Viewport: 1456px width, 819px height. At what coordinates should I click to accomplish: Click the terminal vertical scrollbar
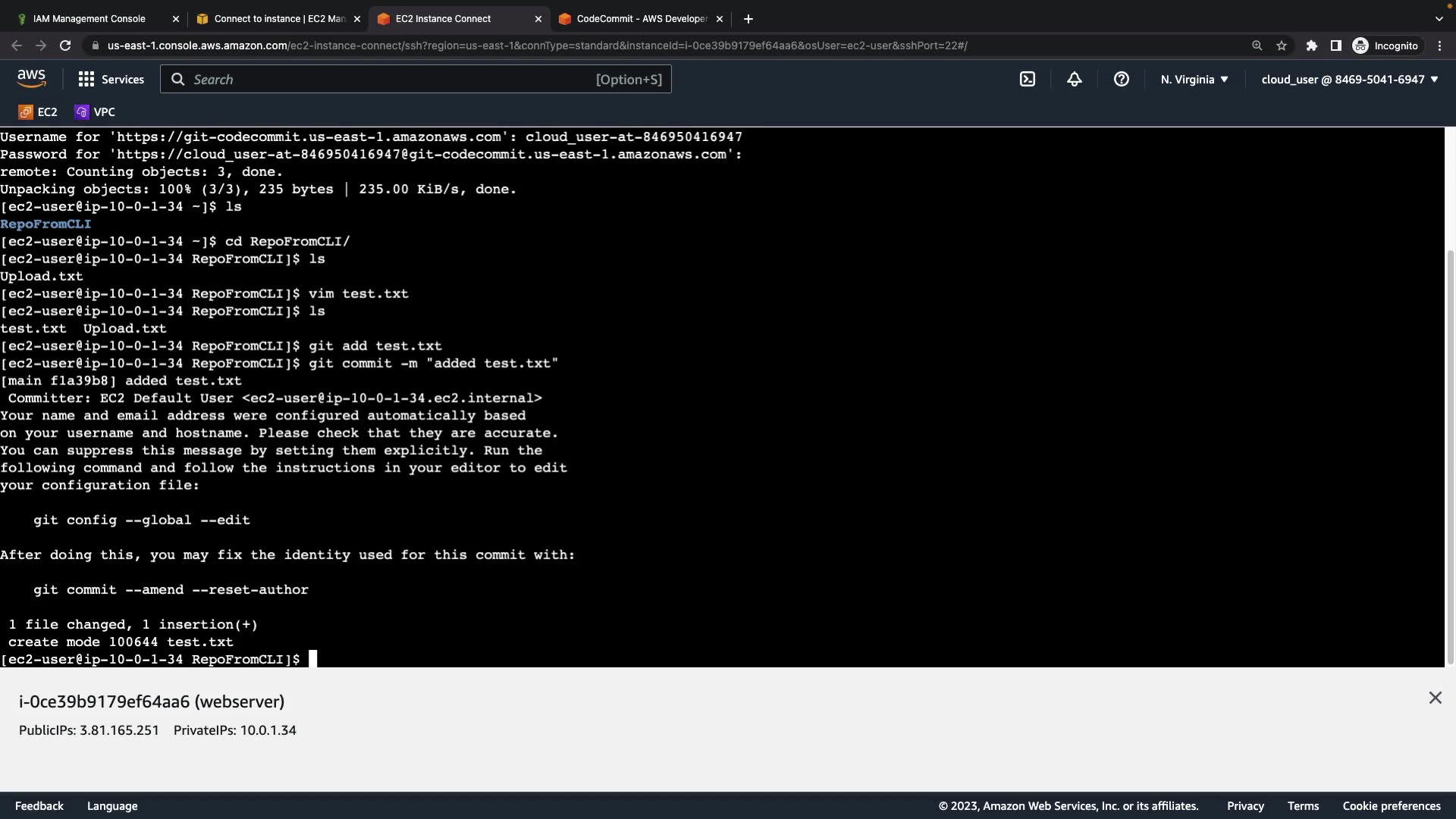pyautogui.click(x=1451, y=455)
